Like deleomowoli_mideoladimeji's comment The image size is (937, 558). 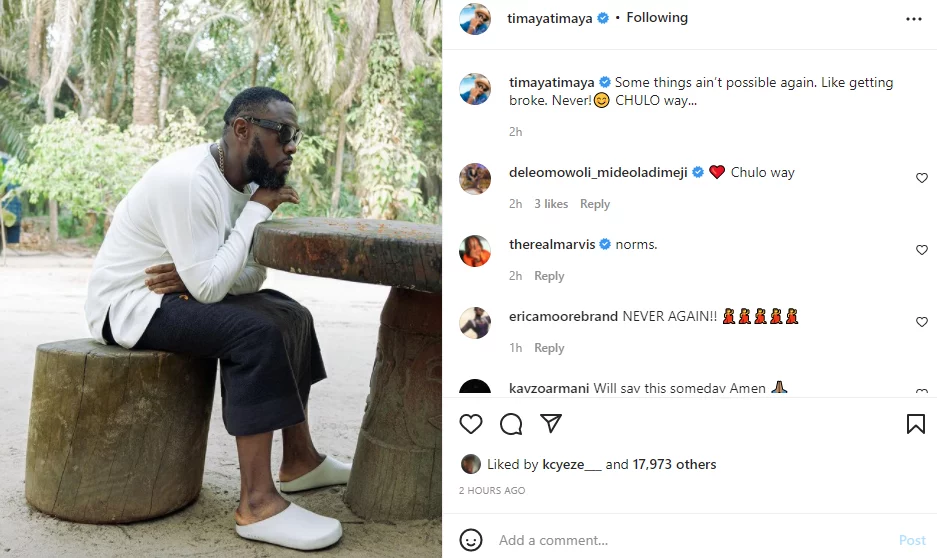(922, 178)
